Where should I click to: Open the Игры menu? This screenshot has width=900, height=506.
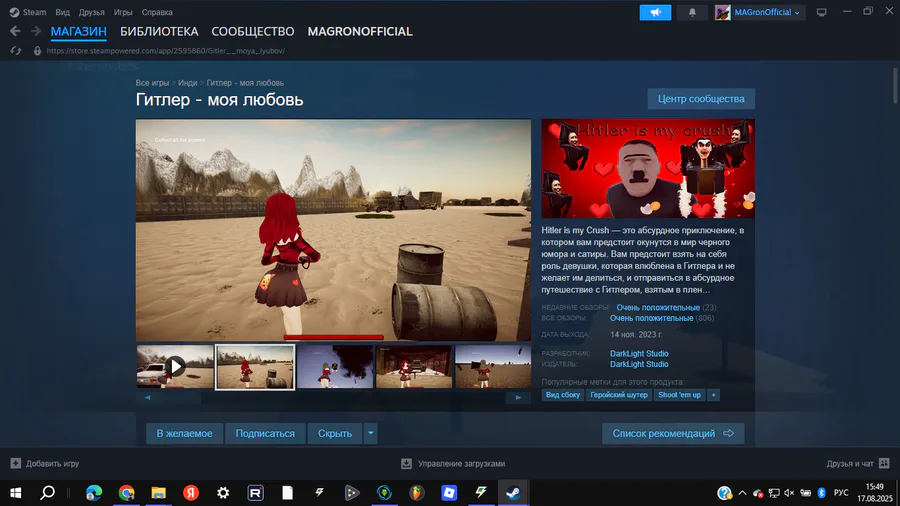tap(123, 12)
